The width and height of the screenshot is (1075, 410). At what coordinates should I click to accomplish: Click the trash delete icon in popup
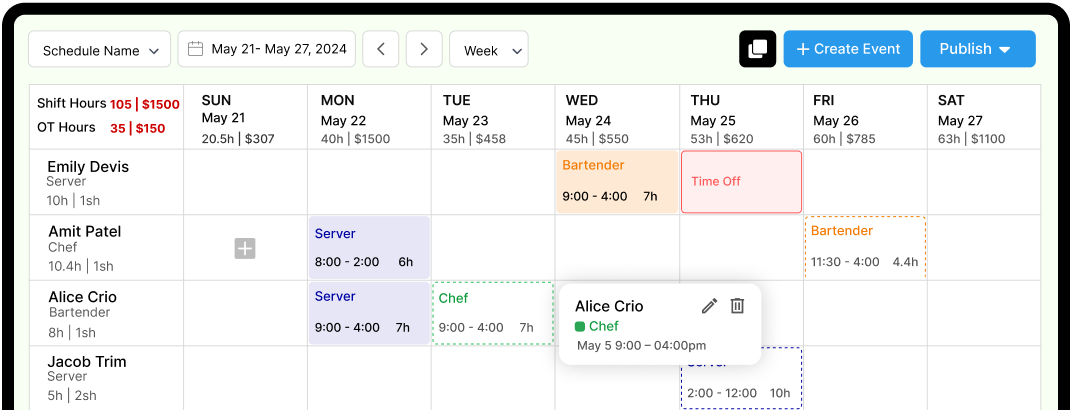pyautogui.click(x=737, y=306)
